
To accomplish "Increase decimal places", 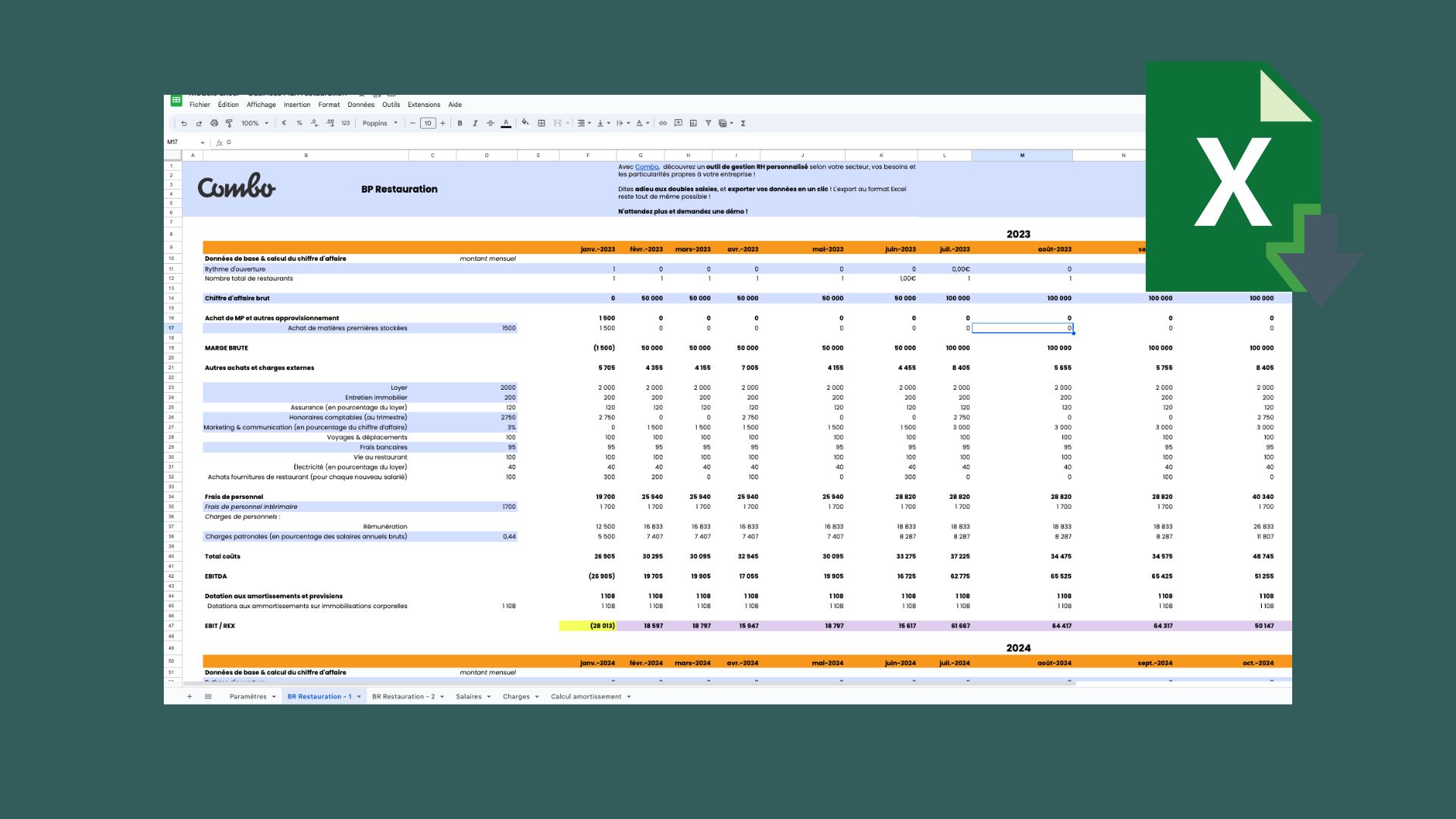I will (330, 123).
